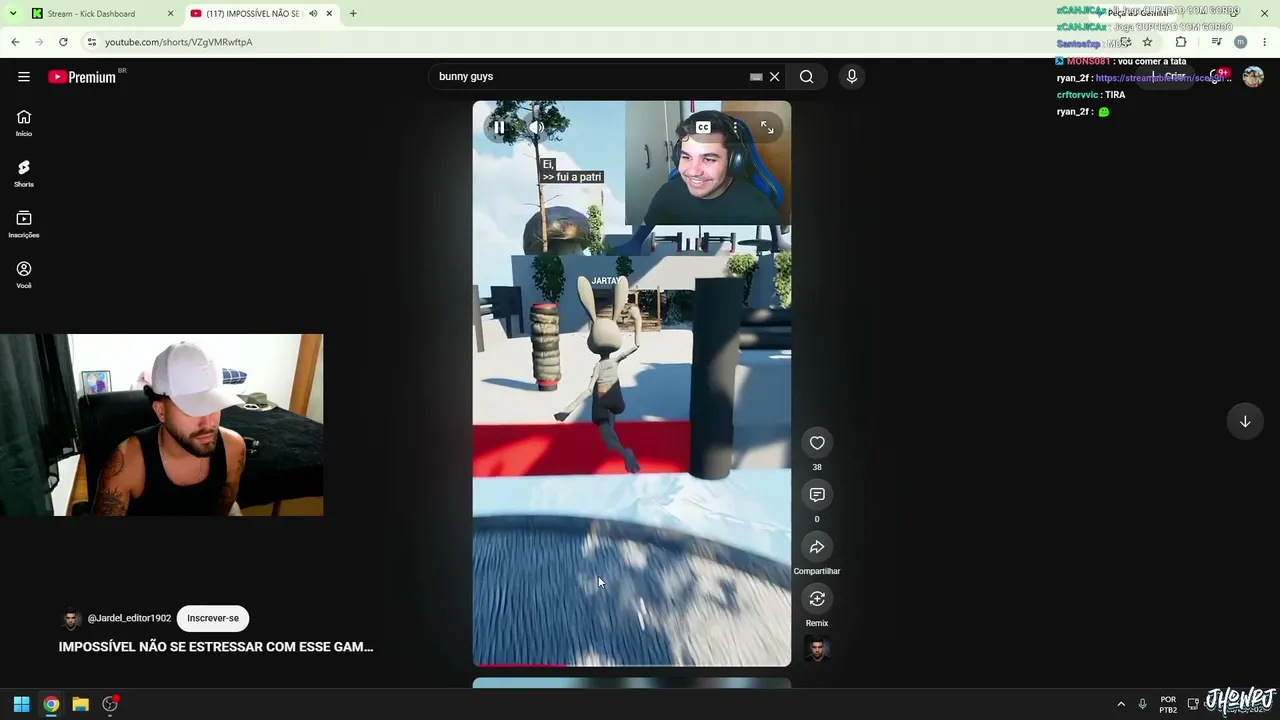Open the Short's sound thumbnail
The width and height of the screenshot is (1280, 720).
[817, 649]
